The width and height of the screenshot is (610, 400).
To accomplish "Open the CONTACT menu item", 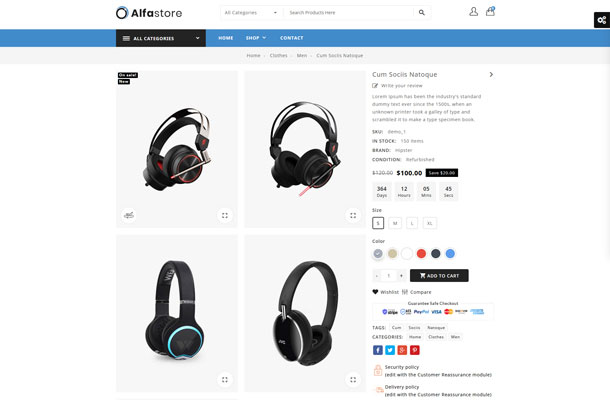I will click(x=291, y=38).
